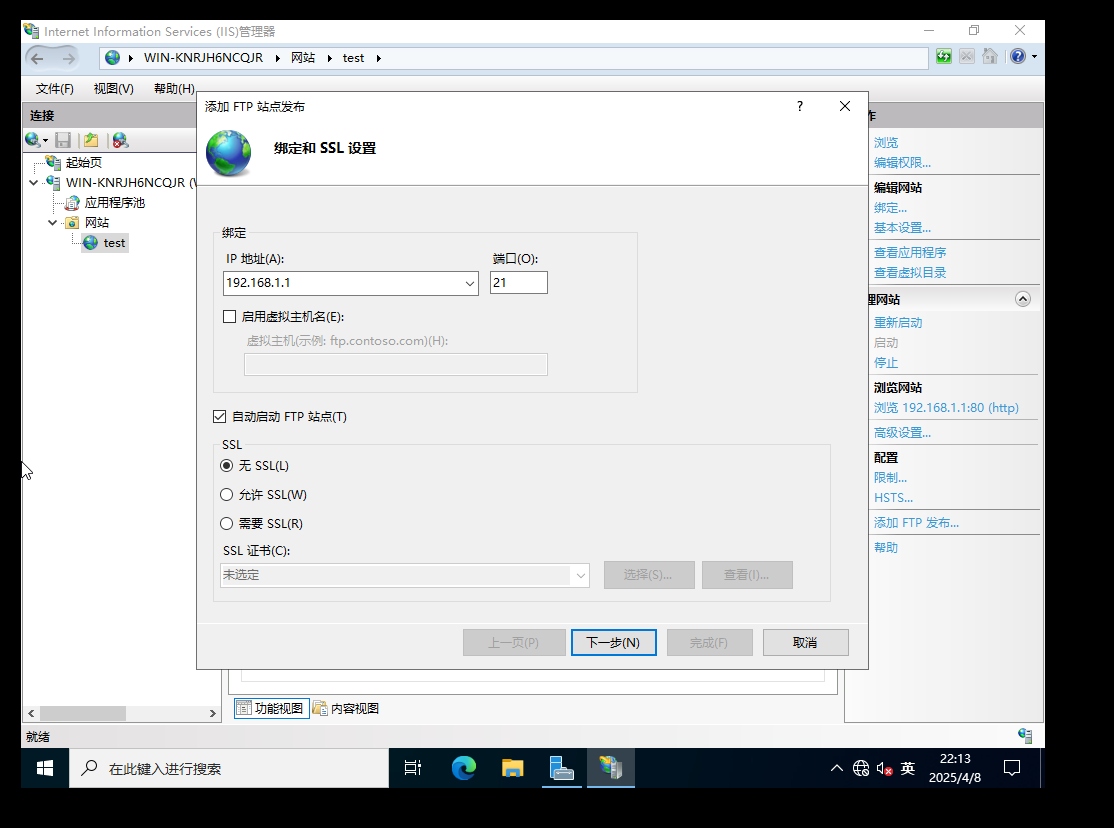Open the 帮助(H) menu

[x=174, y=88]
